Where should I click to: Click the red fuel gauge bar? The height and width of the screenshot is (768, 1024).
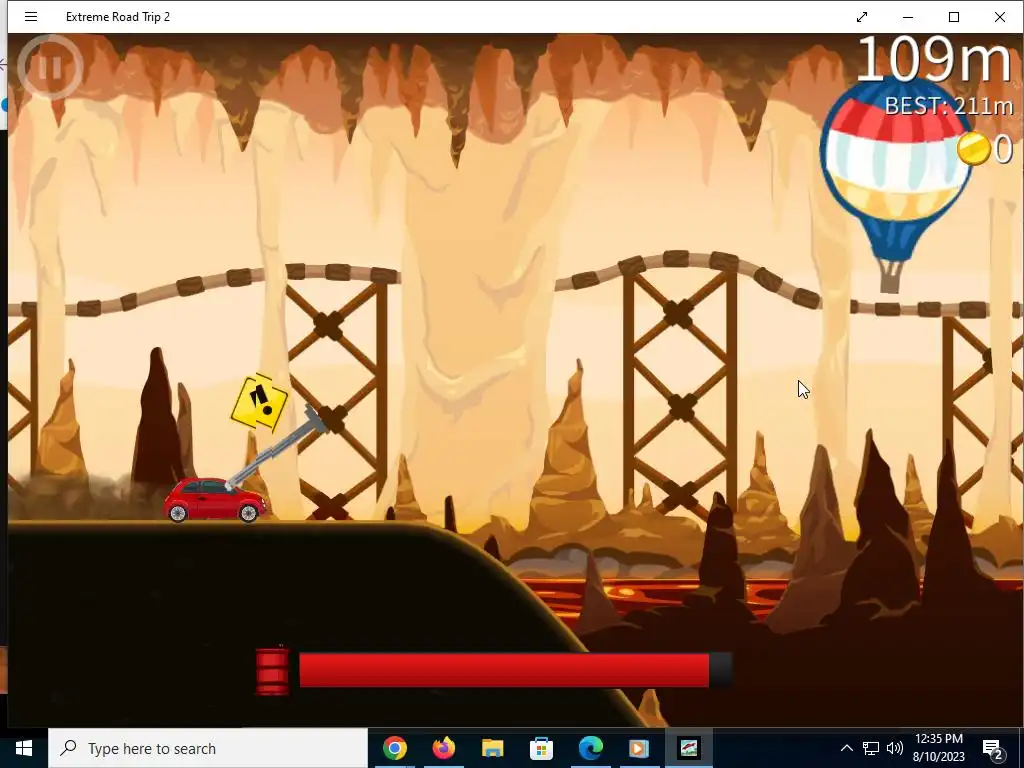point(516,671)
